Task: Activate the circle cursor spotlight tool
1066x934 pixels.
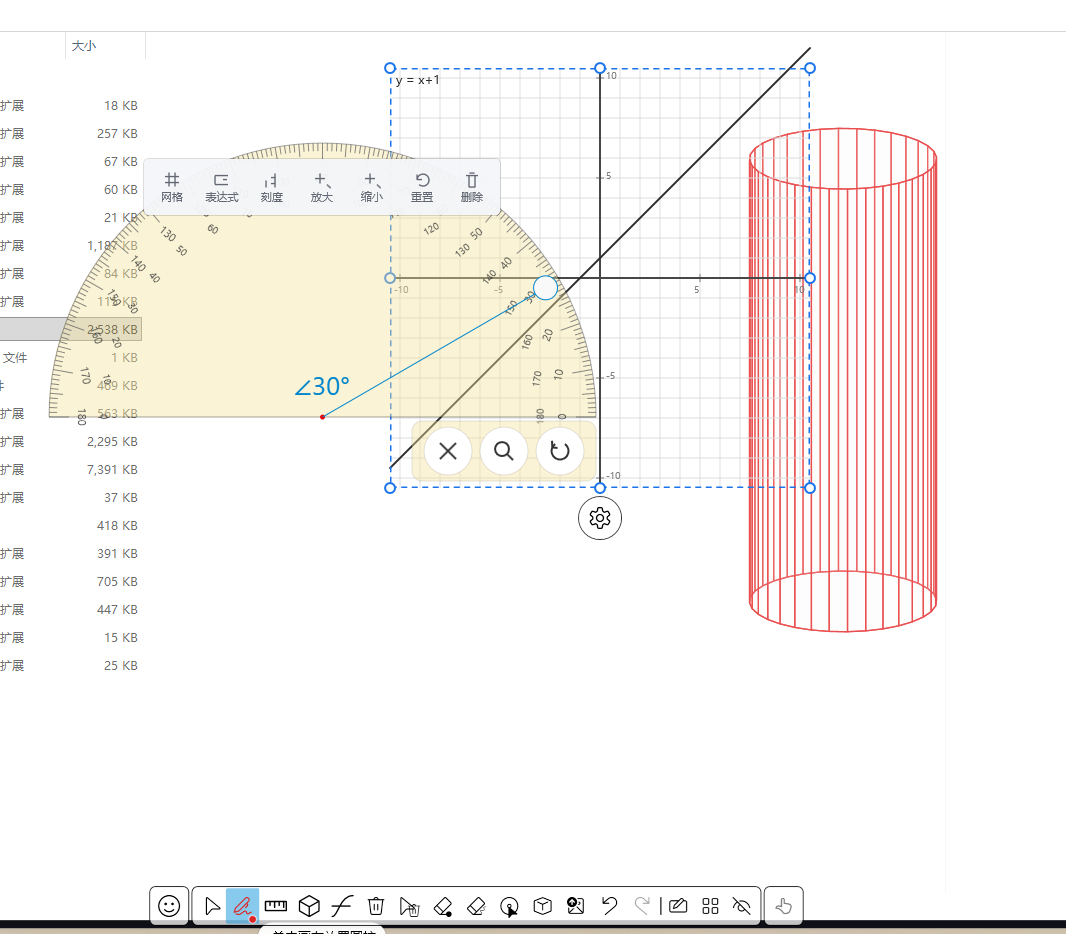Action: (509, 906)
